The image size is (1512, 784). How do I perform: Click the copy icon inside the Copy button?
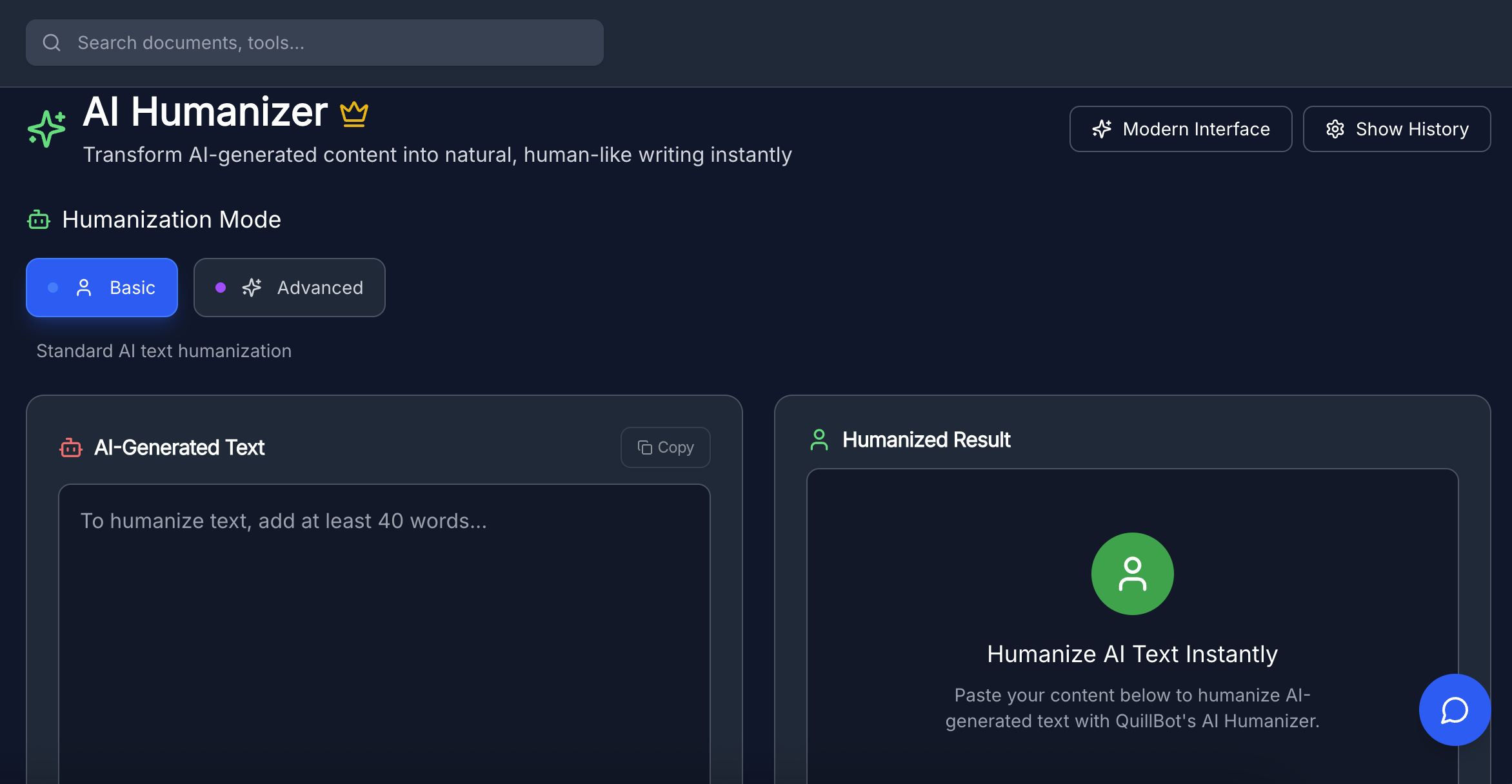point(644,447)
